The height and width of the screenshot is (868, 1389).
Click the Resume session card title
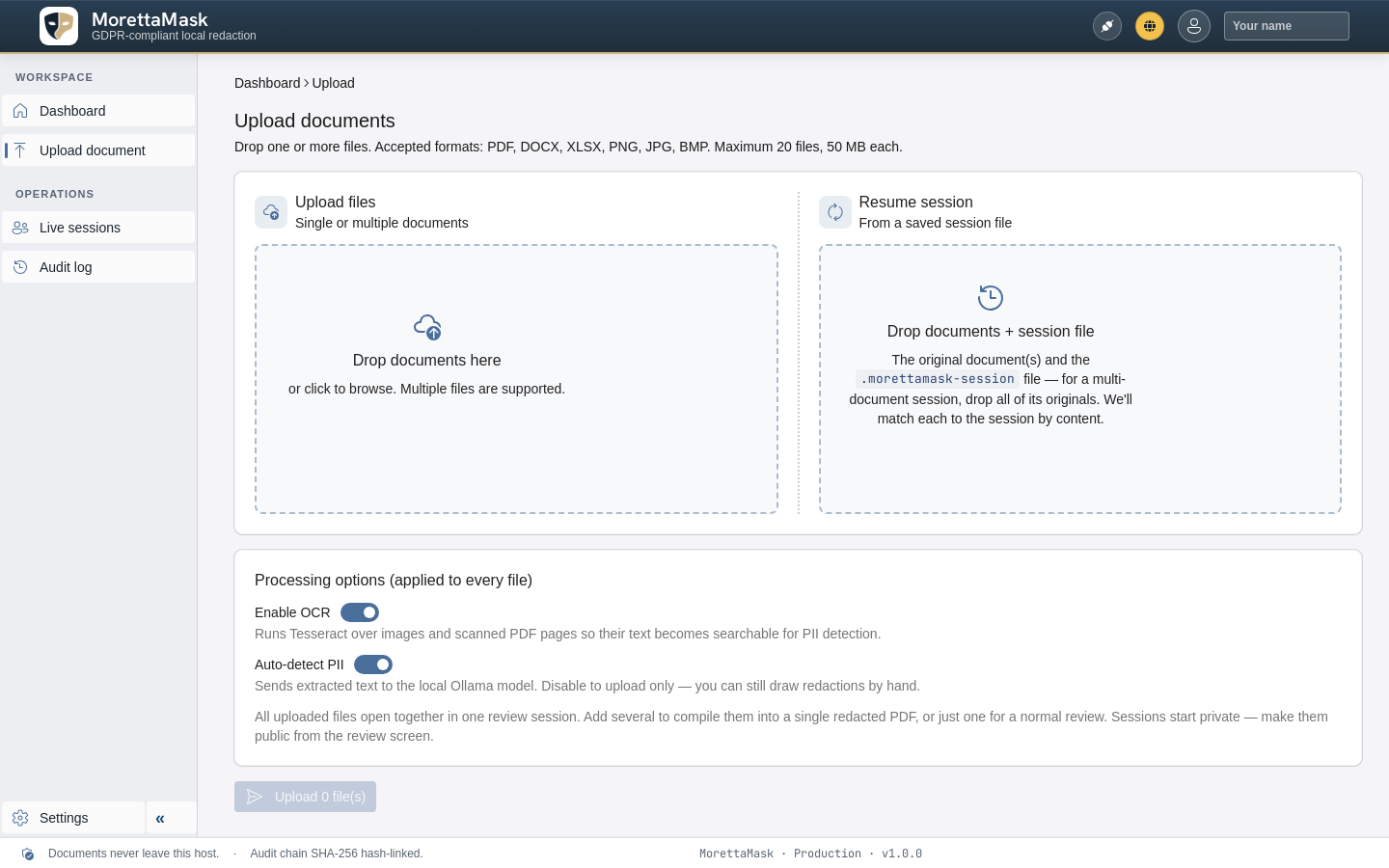pos(915,202)
